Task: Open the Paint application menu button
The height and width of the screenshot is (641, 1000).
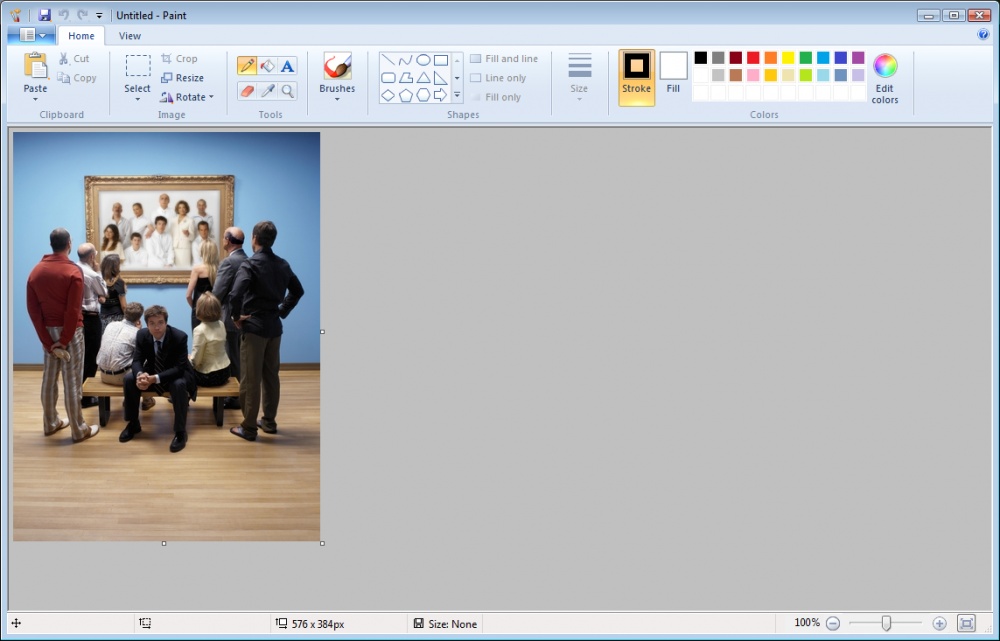Action: [x=31, y=35]
